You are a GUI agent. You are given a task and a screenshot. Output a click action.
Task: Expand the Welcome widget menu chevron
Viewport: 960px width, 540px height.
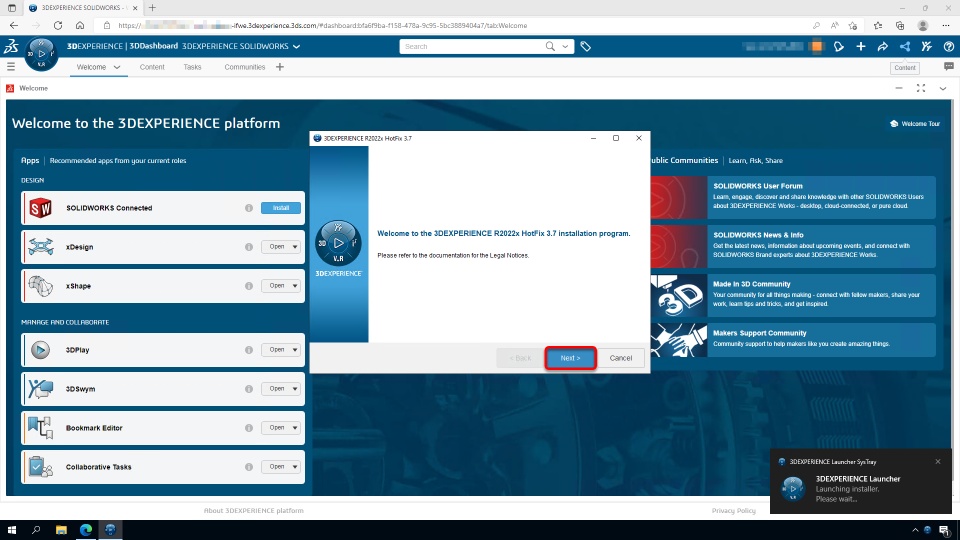click(943, 88)
